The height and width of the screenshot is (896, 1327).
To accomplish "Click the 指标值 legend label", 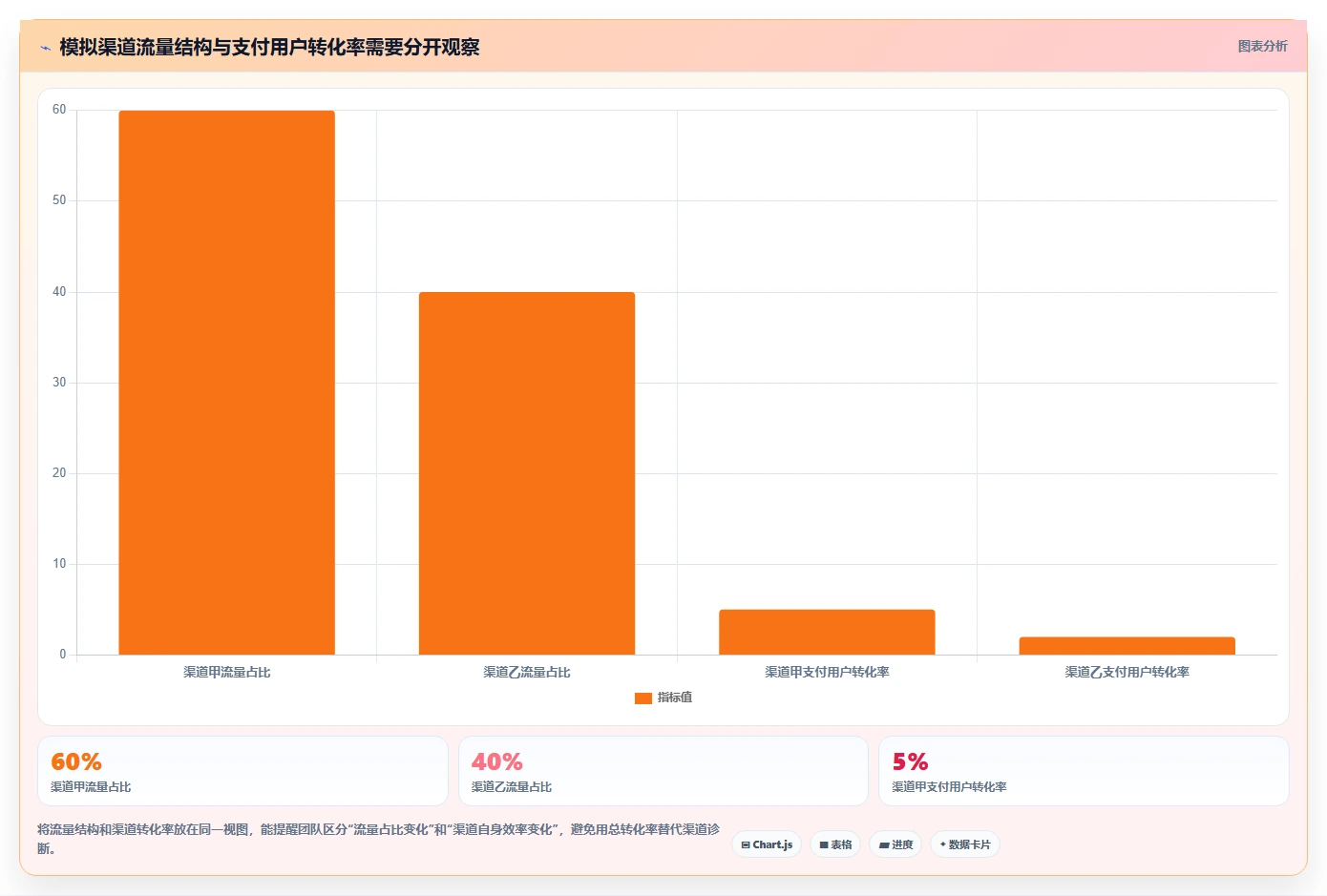I will pyautogui.click(x=675, y=698).
